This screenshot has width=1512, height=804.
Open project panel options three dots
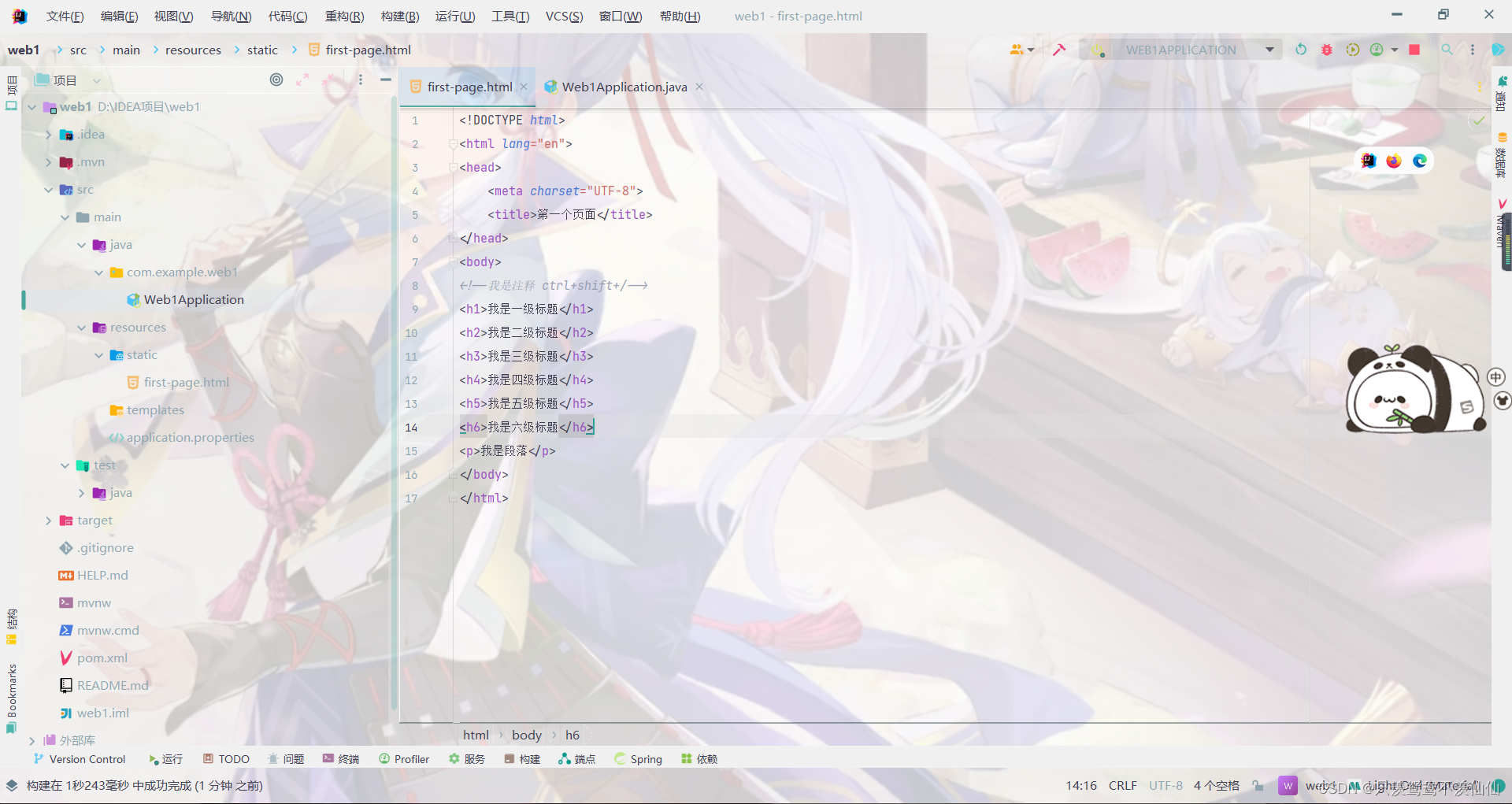tap(361, 80)
